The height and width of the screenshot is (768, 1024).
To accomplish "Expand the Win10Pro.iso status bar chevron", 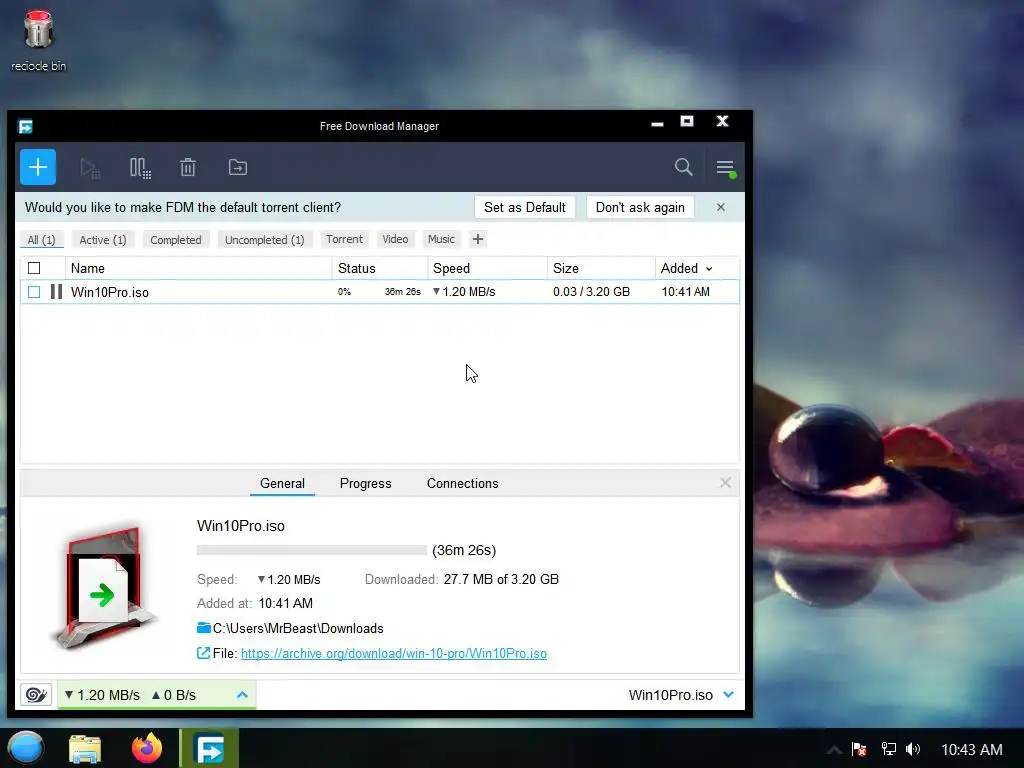I will [729, 694].
